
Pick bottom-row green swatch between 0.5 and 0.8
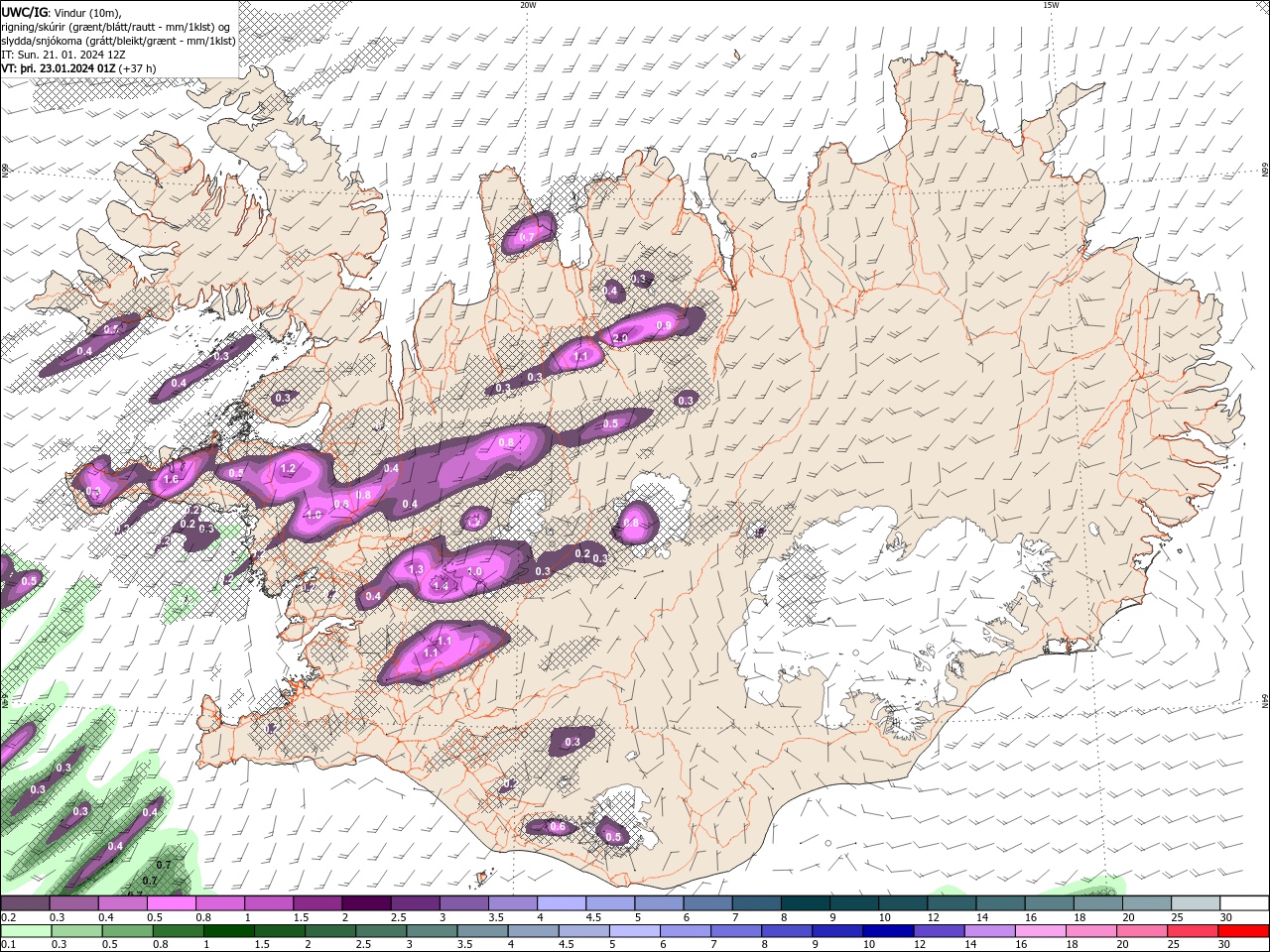coord(127,931)
